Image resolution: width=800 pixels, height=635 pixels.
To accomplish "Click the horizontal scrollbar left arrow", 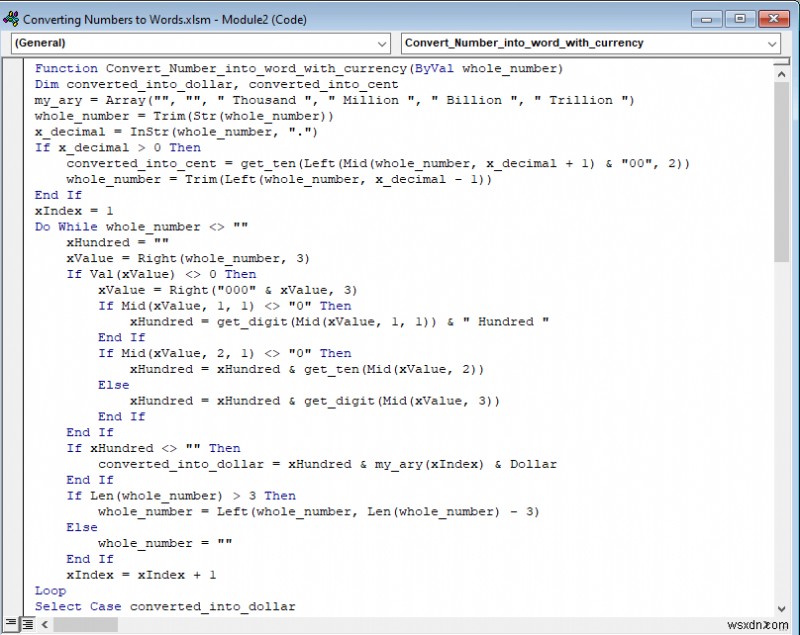I will tap(45, 623).
